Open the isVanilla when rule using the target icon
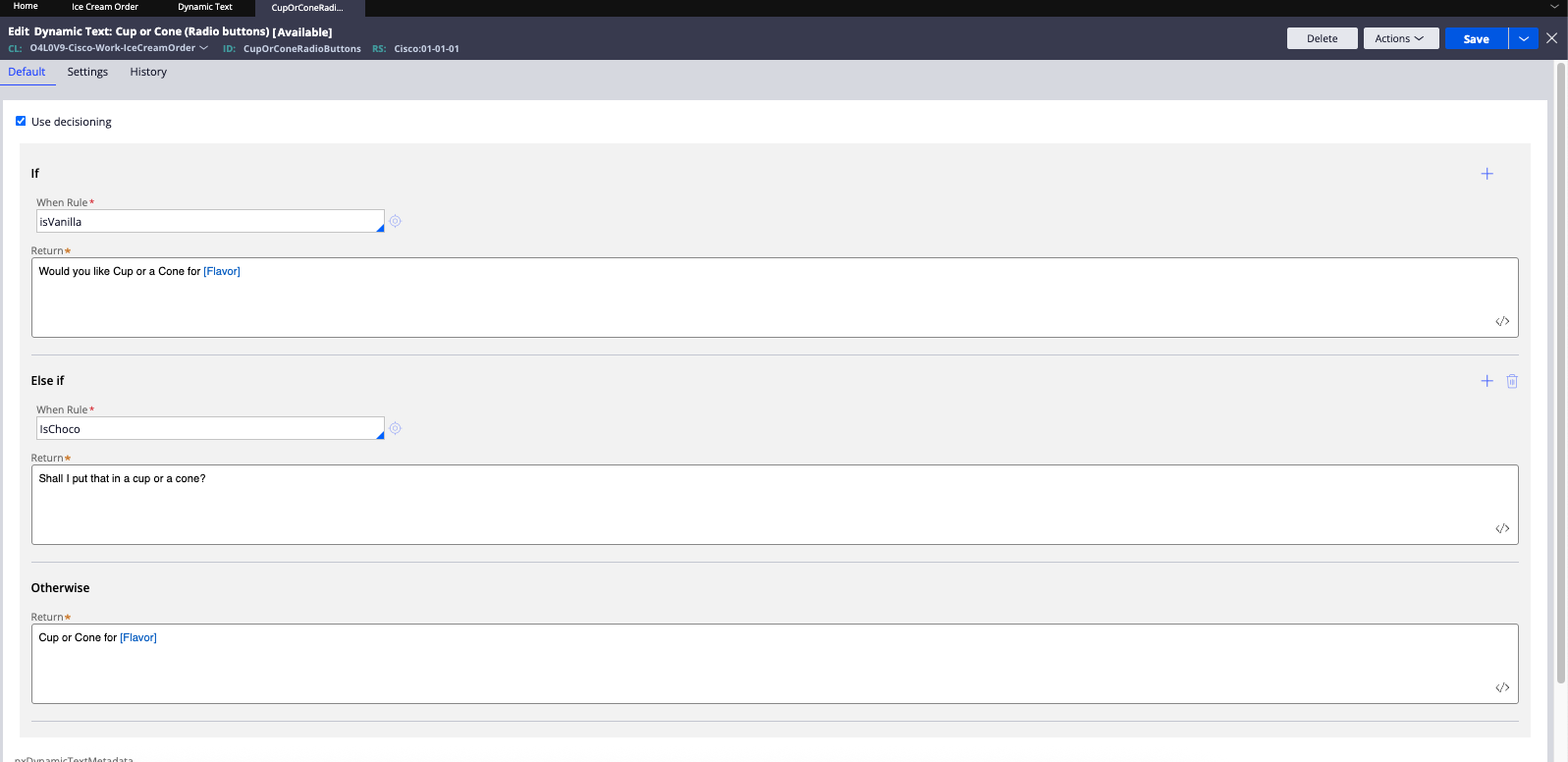This screenshot has width=1568, height=762. 395,222
